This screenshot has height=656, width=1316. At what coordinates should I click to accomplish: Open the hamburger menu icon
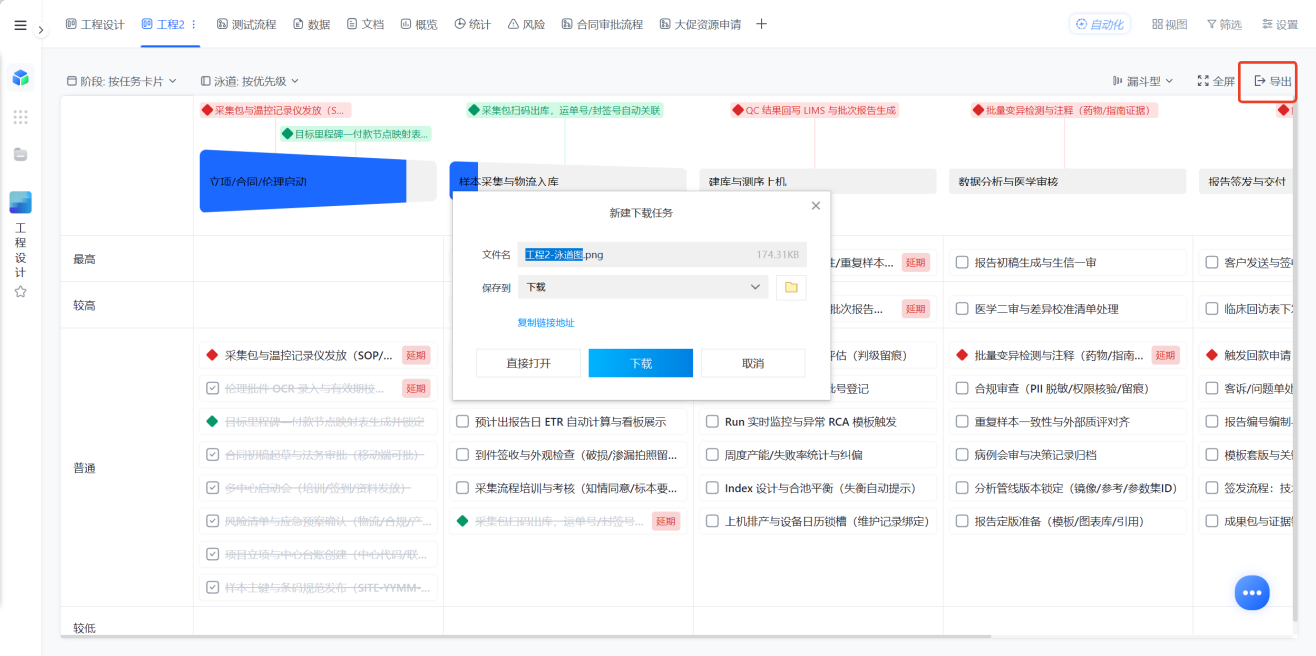pyautogui.click(x=20, y=25)
